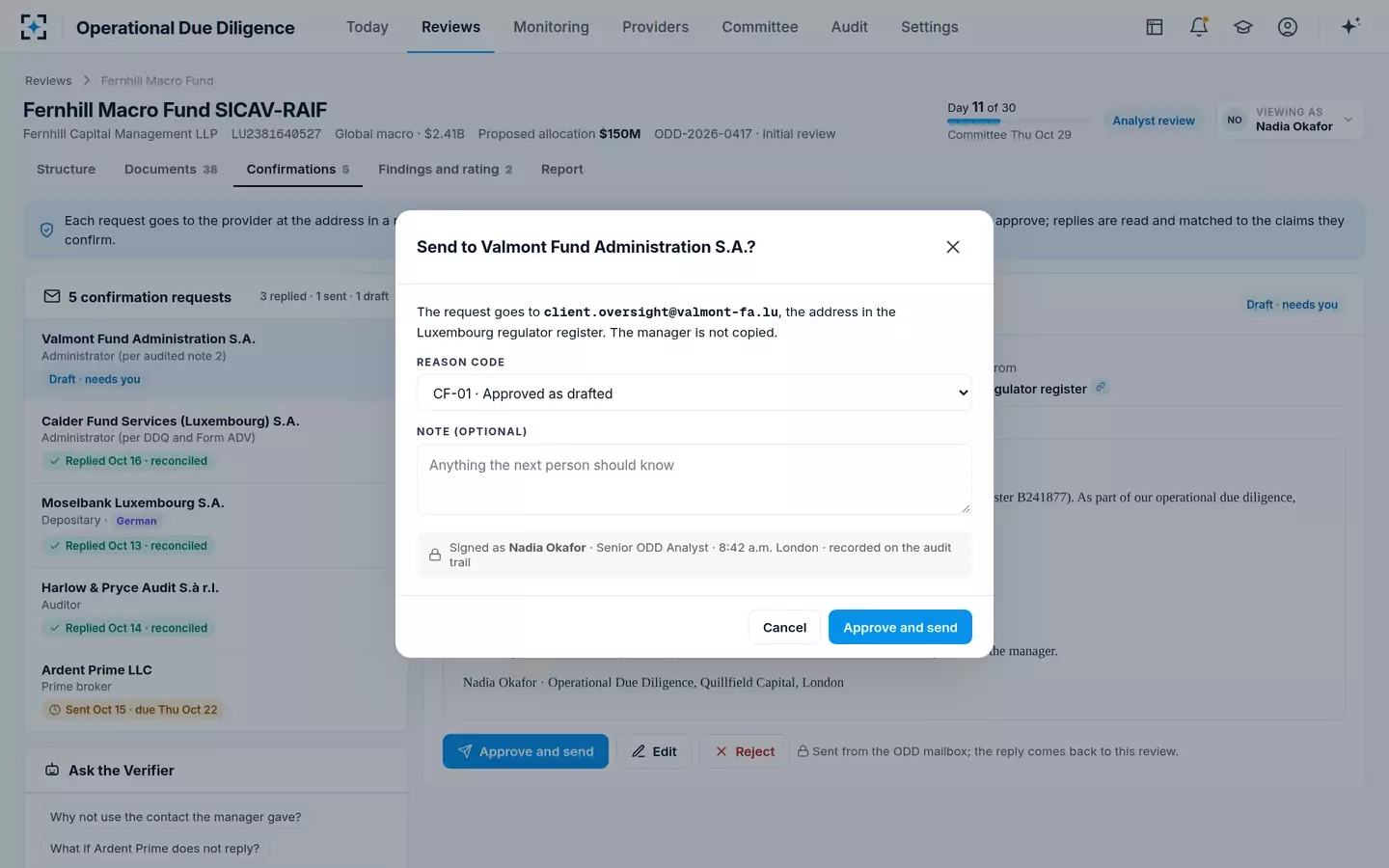Click the Analyst review status badge
1389x868 pixels.
(x=1154, y=121)
